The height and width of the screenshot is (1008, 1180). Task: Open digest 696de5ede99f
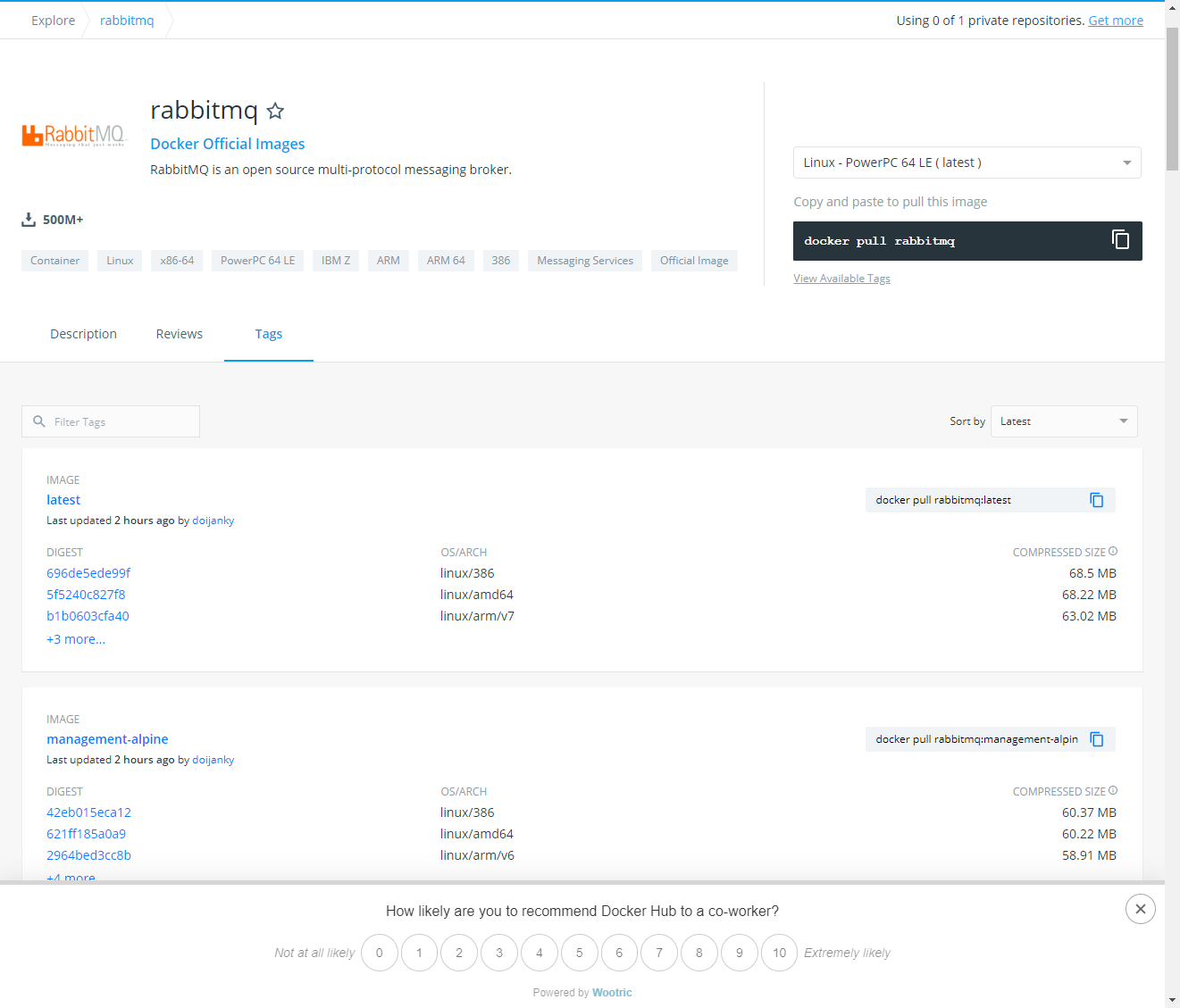(88, 573)
